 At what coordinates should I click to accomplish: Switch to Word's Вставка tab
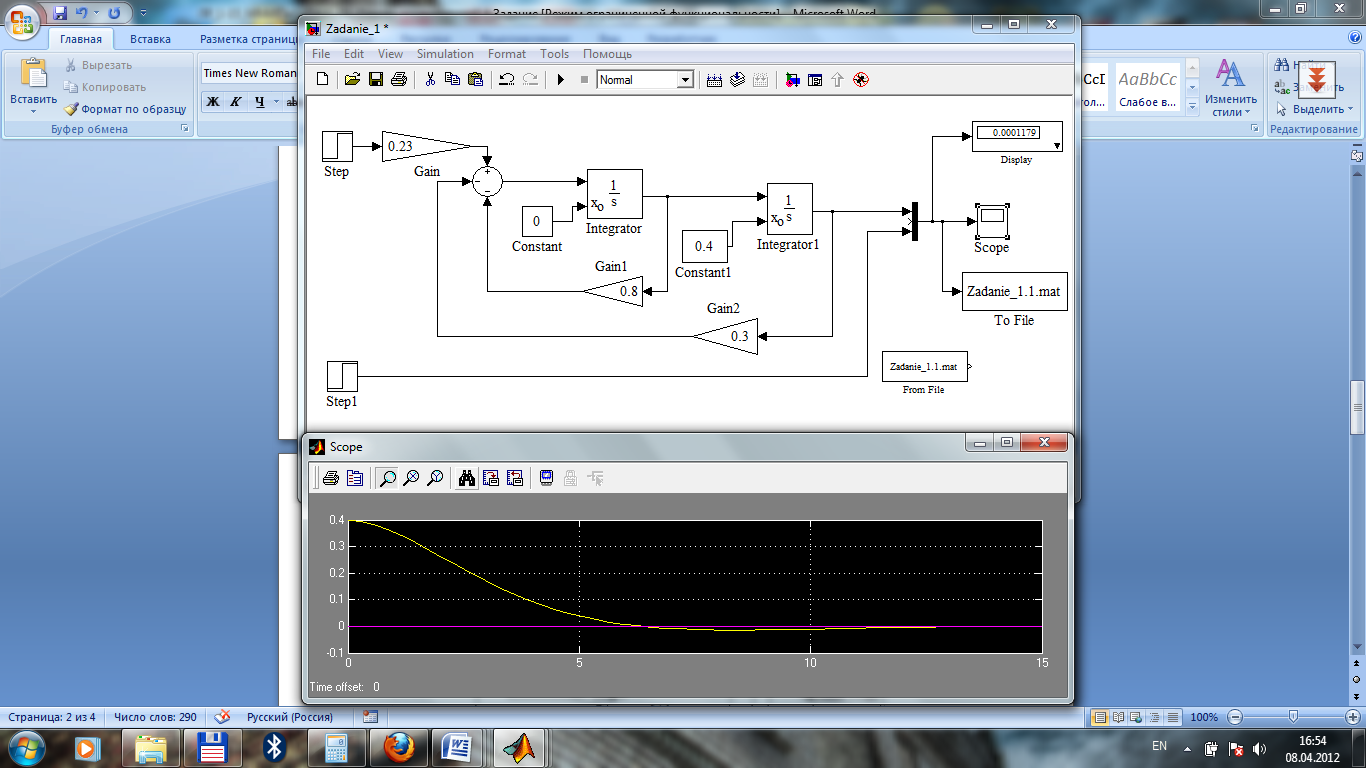pos(150,39)
